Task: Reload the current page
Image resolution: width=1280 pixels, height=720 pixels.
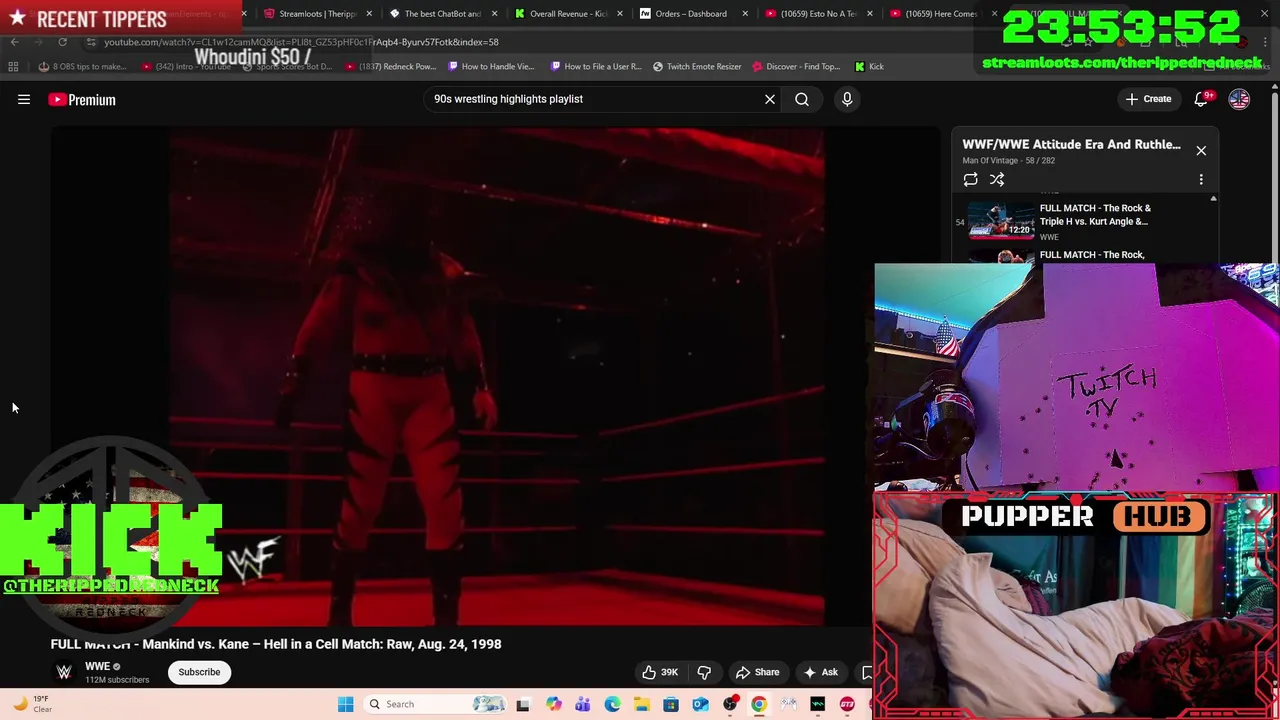Action: click(x=62, y=42)
